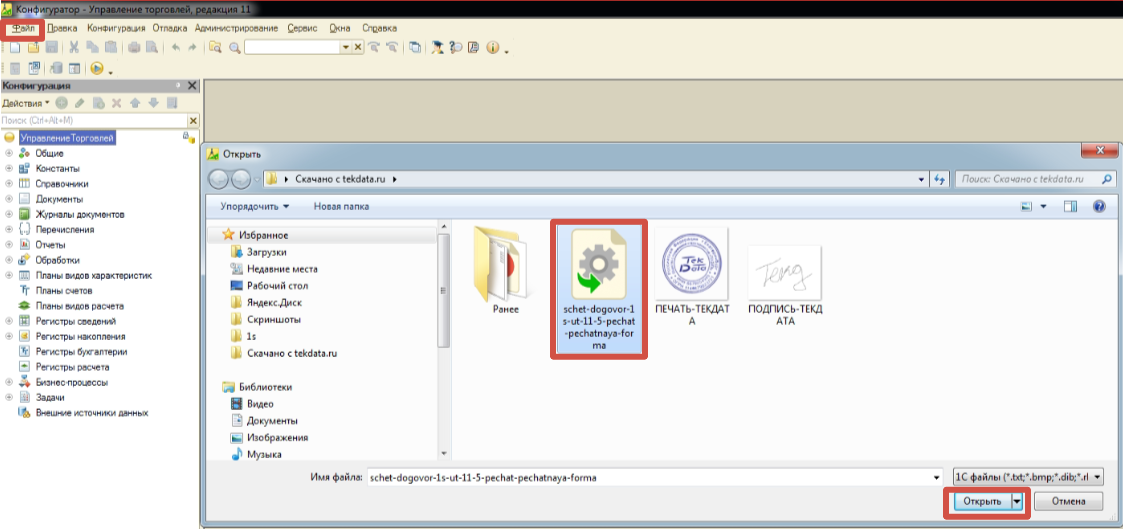Expand the Отчеты tree node
1123x529 pixels.
click(9, 245)
